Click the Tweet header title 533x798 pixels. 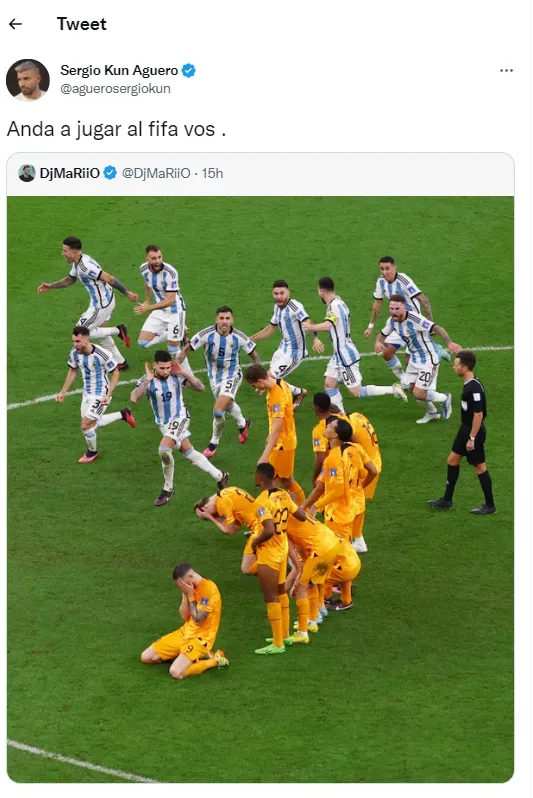[81, 24]
